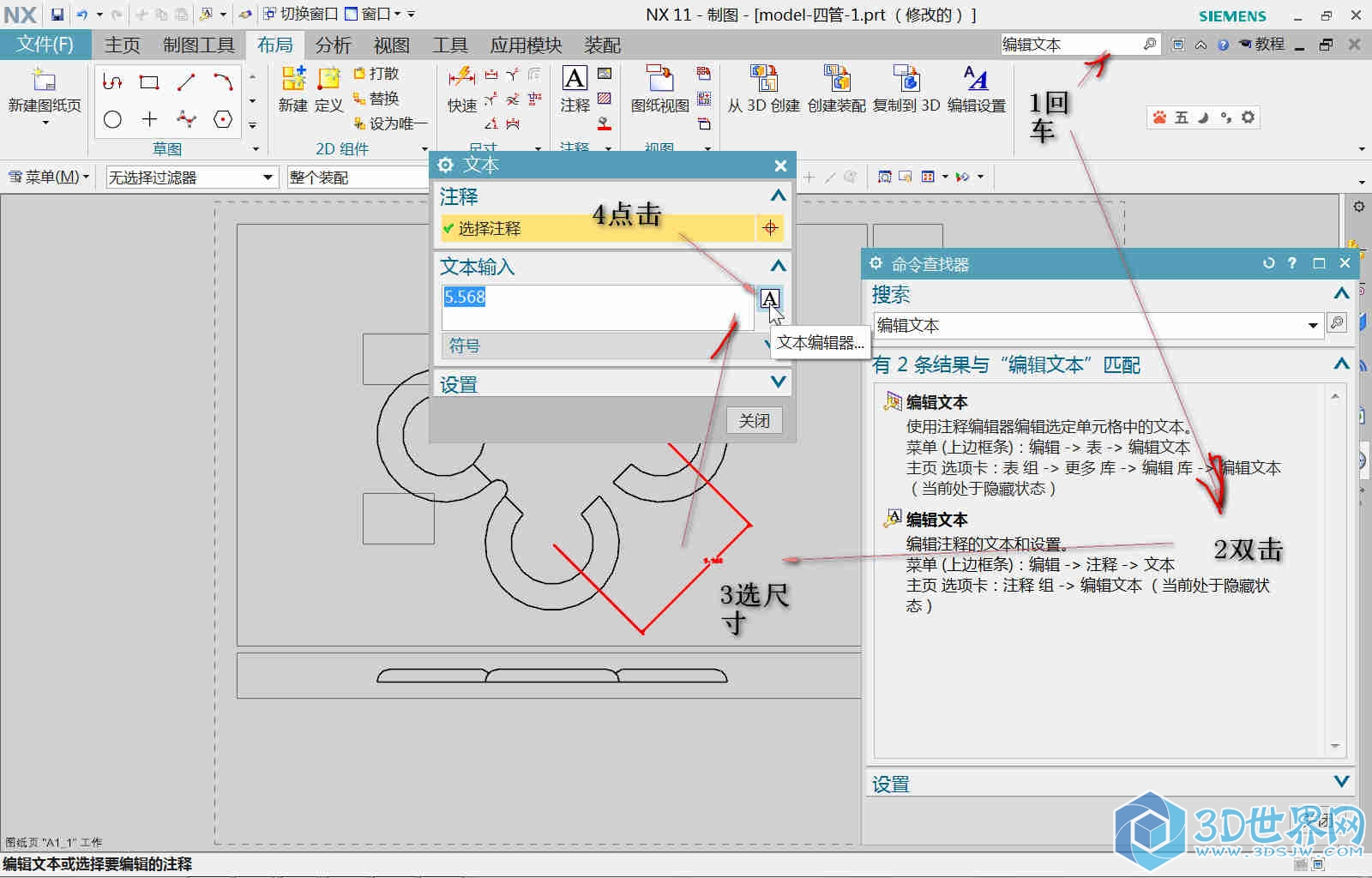Click the gear icon on the IME toolbar
This screenshot has width=1372, height=878.
click(1248, 117)
